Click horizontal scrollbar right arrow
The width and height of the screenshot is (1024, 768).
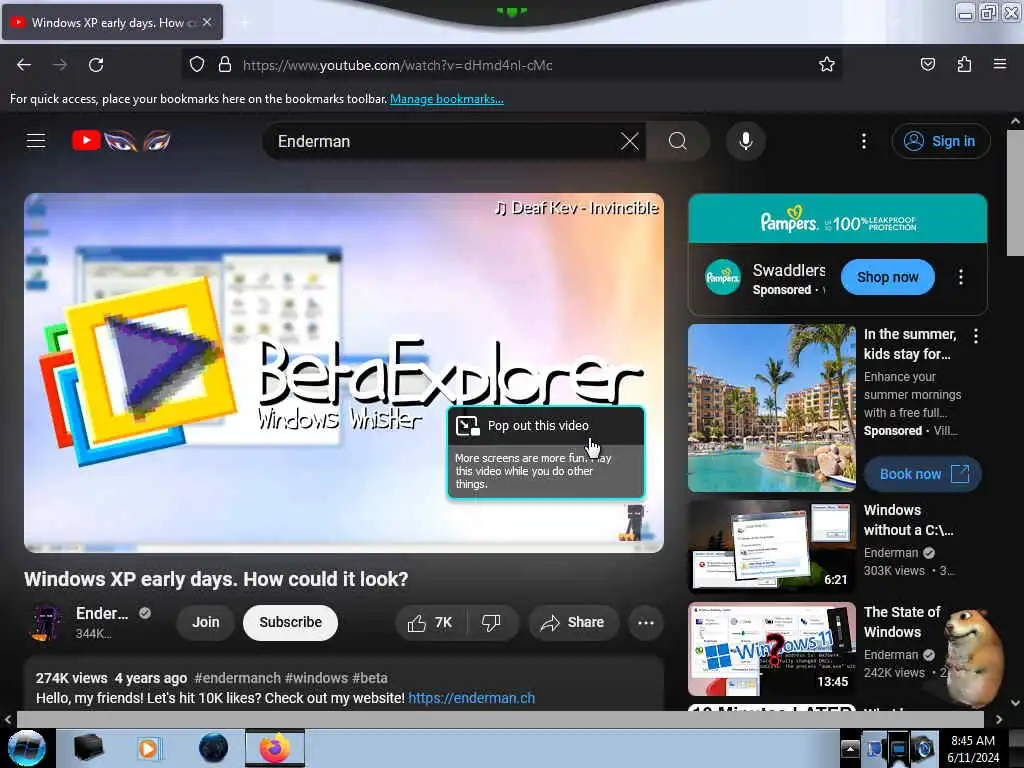pos(999,719)
